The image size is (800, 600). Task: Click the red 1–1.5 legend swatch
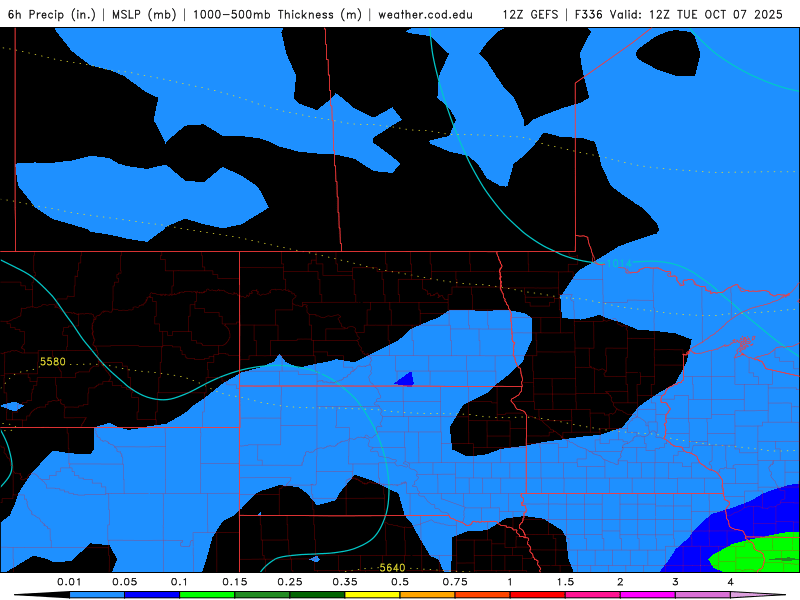pyautogui.click(x=538, y=595)
